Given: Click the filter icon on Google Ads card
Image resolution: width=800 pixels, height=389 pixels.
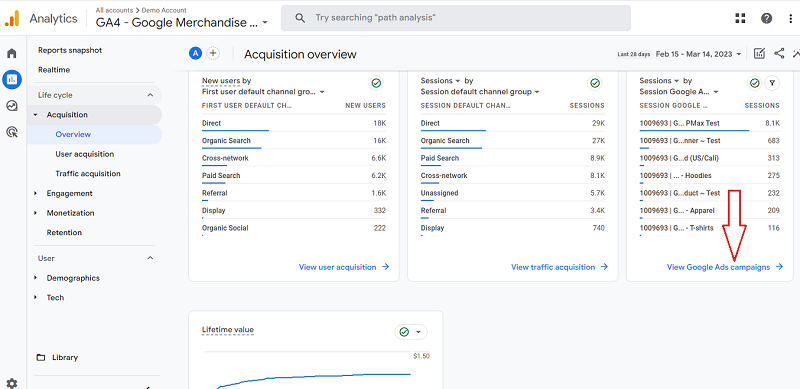Looking at the screenshot, I should [772, 83].
